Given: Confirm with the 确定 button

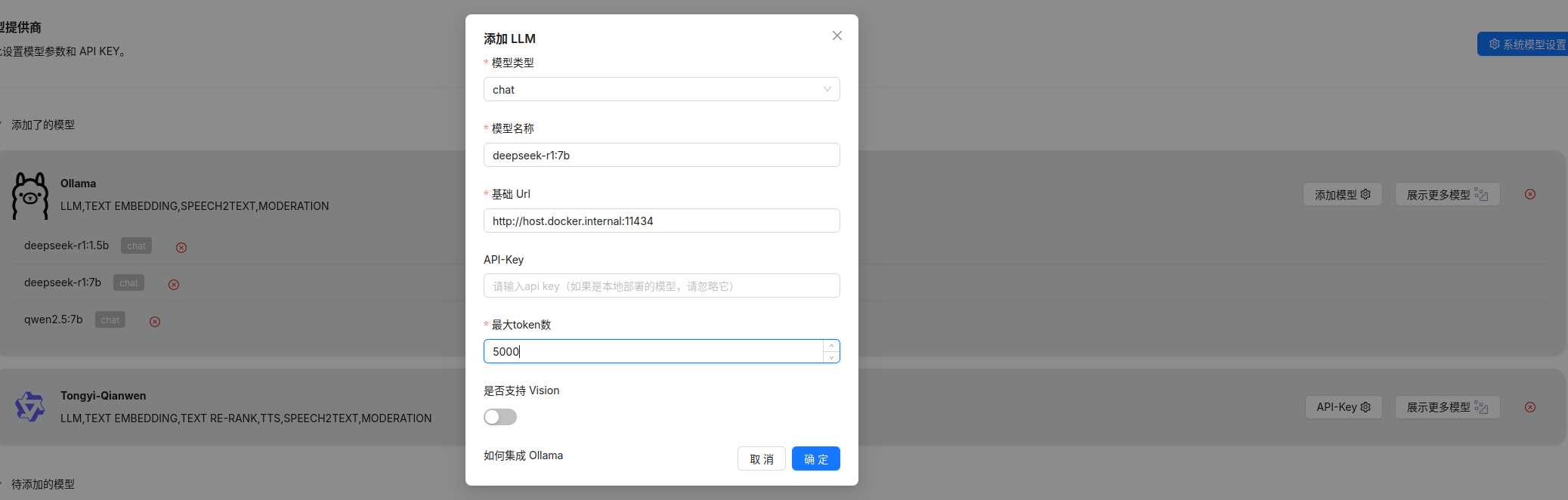Looking at the screenshot, I should (815, 458).
